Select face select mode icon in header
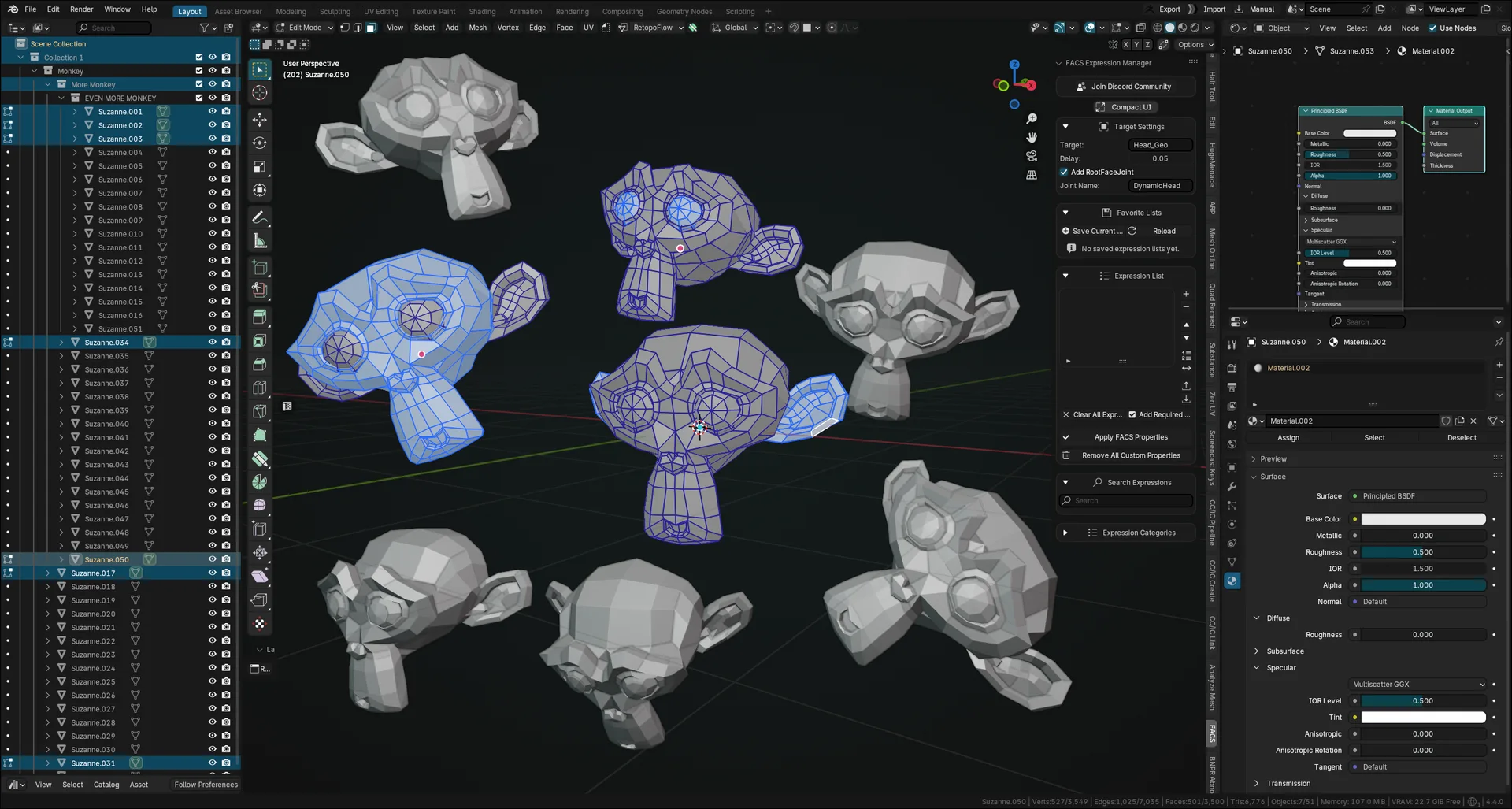Image resolution: width=1512 pixels, height=809 pixels. pyautogui.click(x=371, y=28)
